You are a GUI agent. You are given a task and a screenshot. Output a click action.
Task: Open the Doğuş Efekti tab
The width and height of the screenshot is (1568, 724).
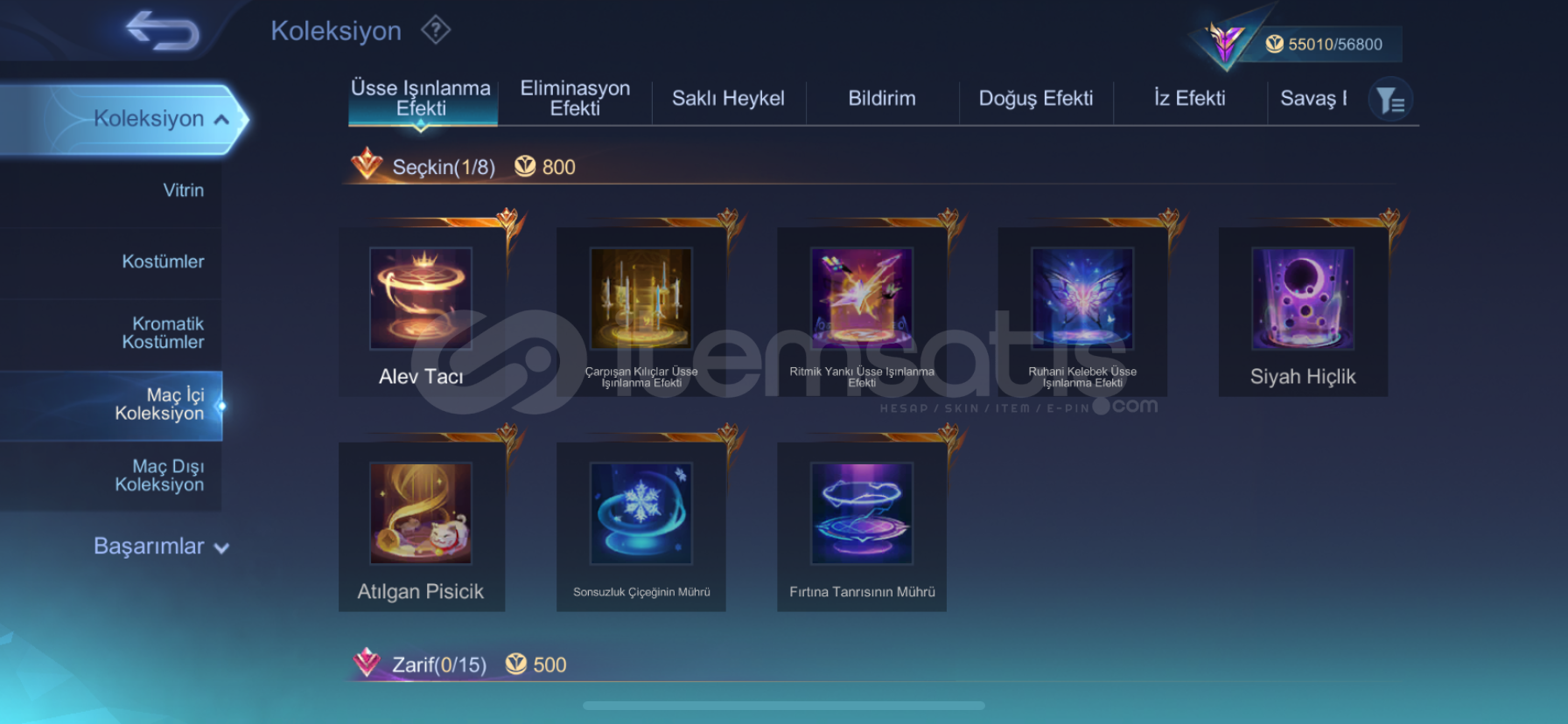click(1036, 99)
